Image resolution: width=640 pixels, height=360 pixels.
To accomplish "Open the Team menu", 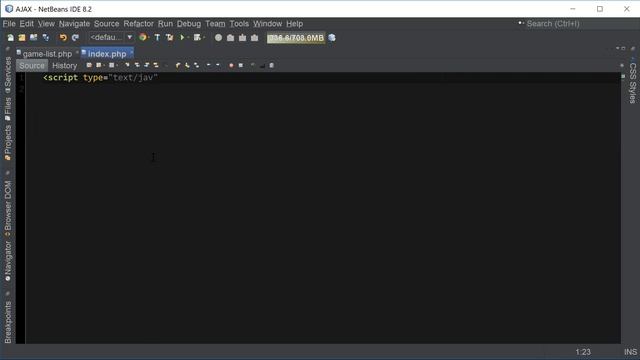I will [x=215, y=24].
